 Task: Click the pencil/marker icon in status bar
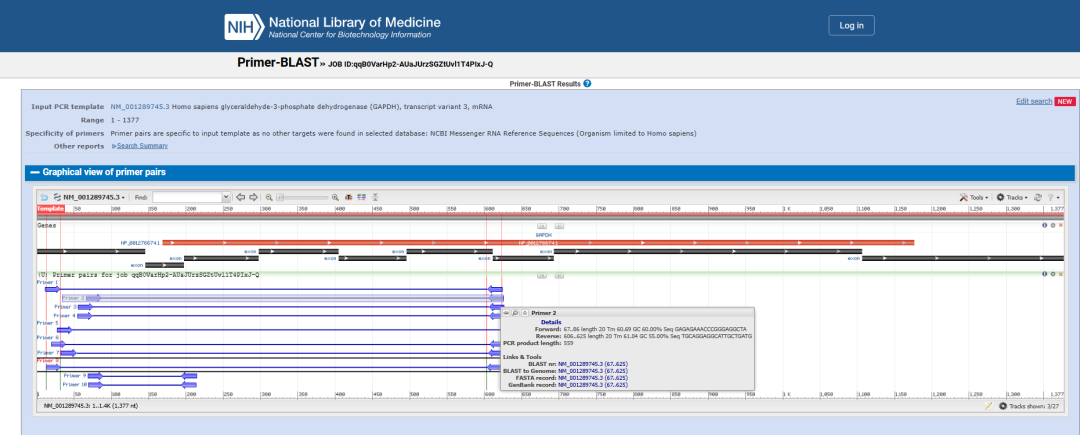pos(988,406)
